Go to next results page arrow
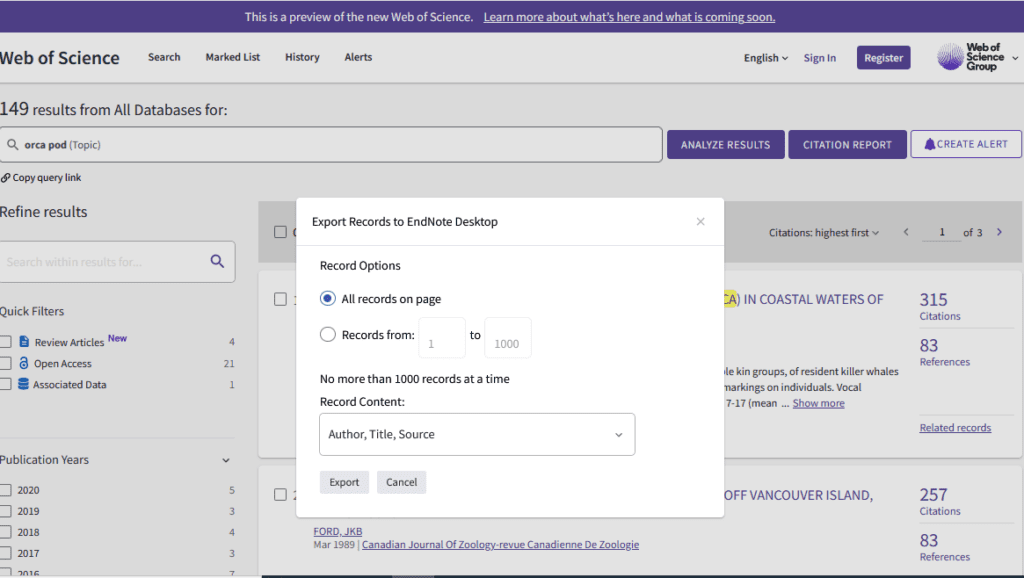The height and width of the screenshot is (578, 1024). (999, 232)
